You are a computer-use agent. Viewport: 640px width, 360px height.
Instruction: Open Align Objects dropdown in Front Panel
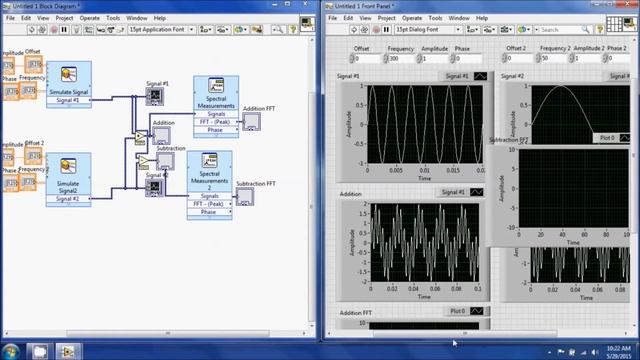472,29
